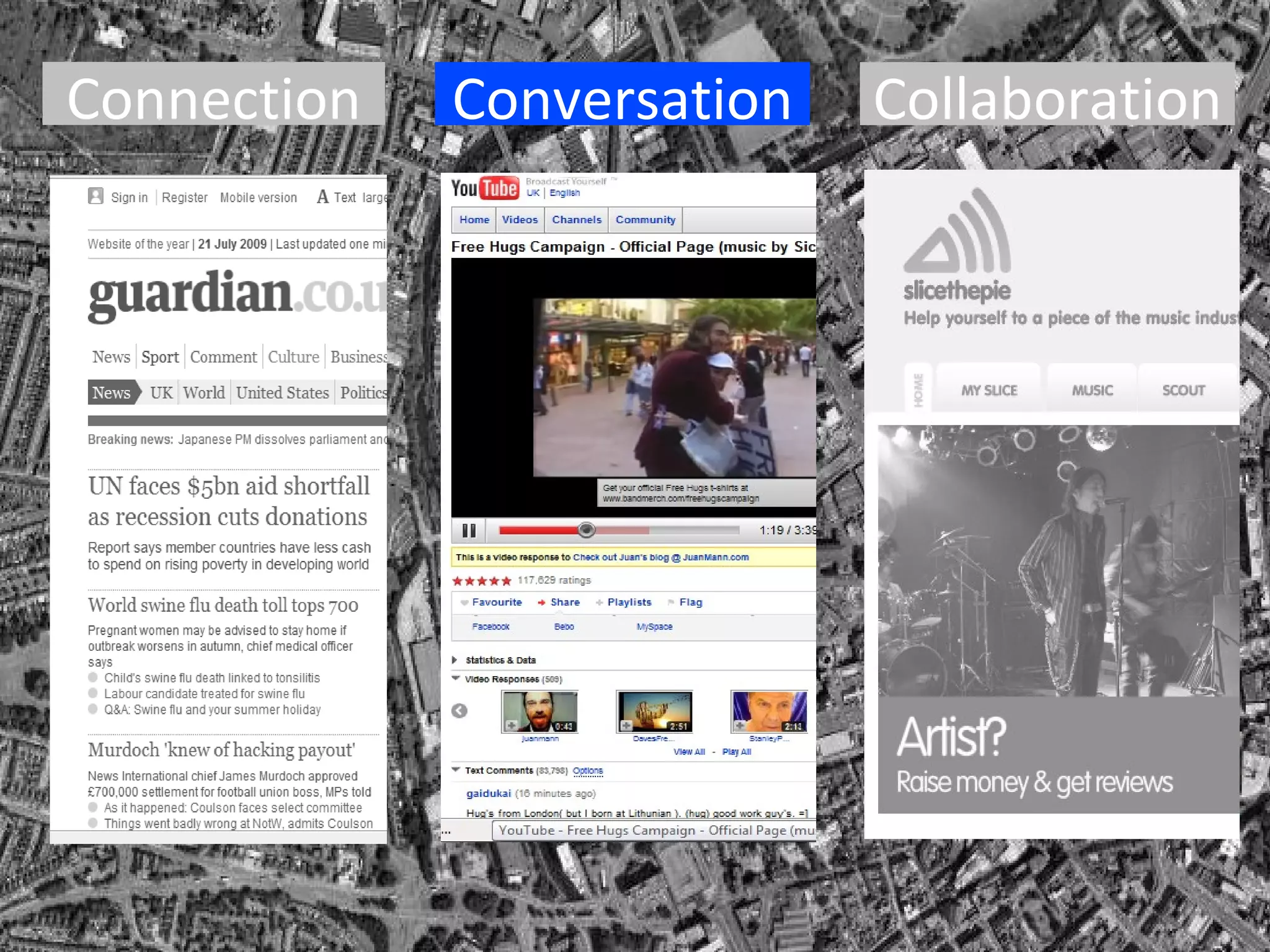
Task: Click Artist? Raise money banner
Action: (x=1059, y=754)
